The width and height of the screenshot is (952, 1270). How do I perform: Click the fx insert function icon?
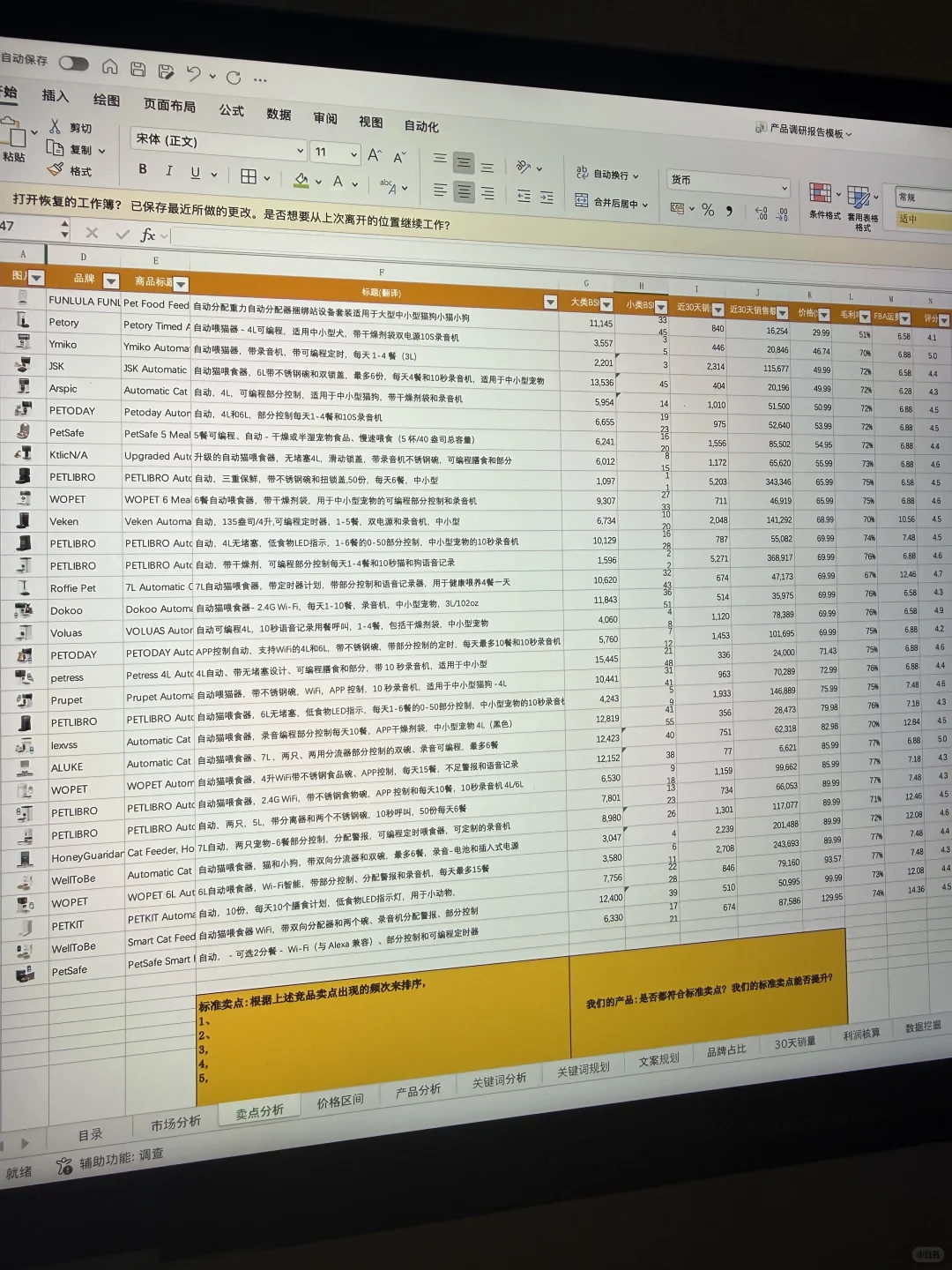pos(148,235)
